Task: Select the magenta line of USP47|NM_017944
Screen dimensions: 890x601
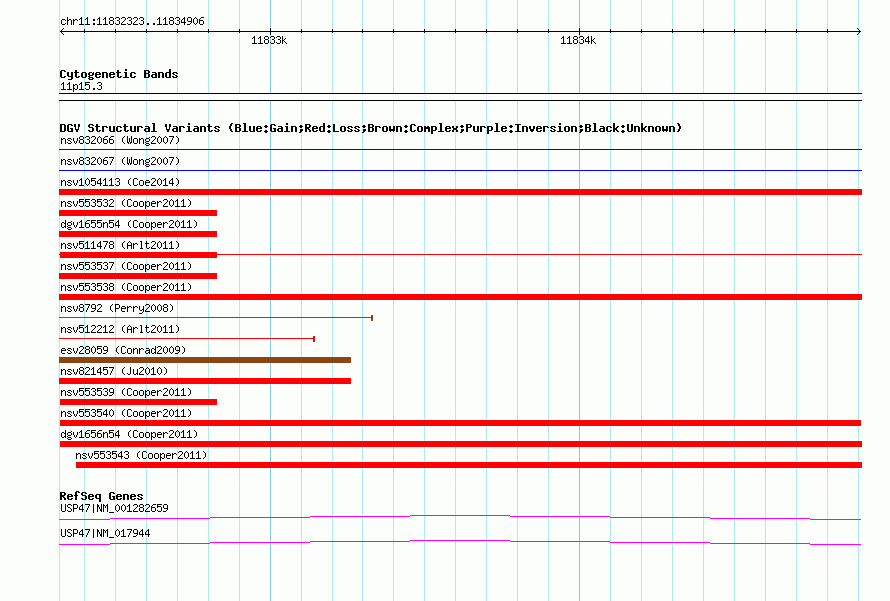Action: pos(460,543)
